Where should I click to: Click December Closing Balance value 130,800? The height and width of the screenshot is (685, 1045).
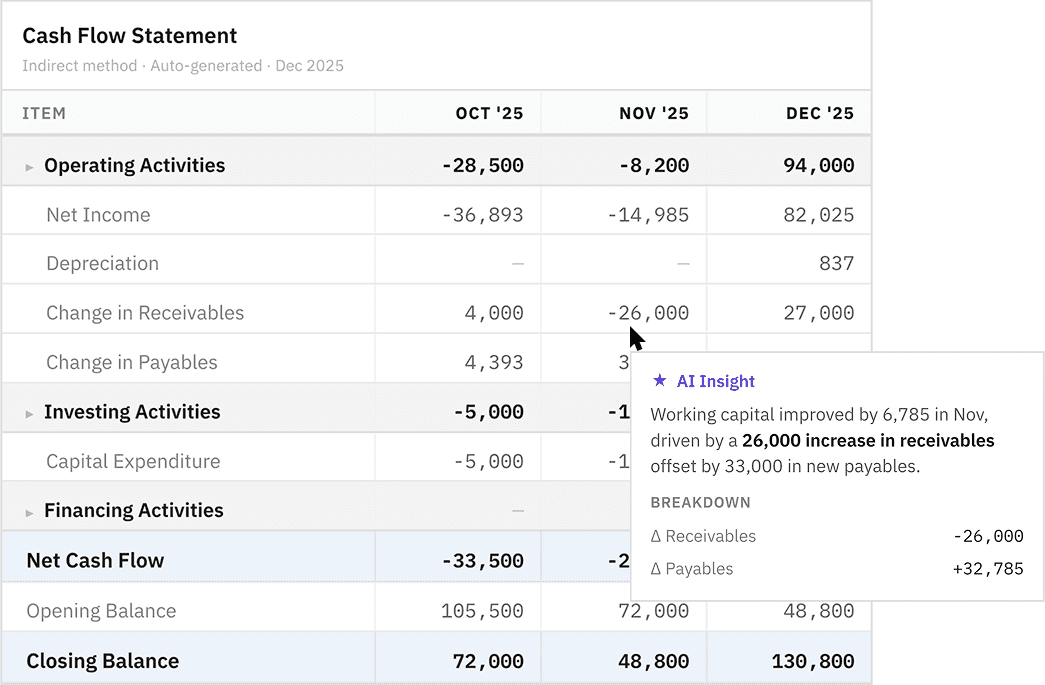[813, 661]
